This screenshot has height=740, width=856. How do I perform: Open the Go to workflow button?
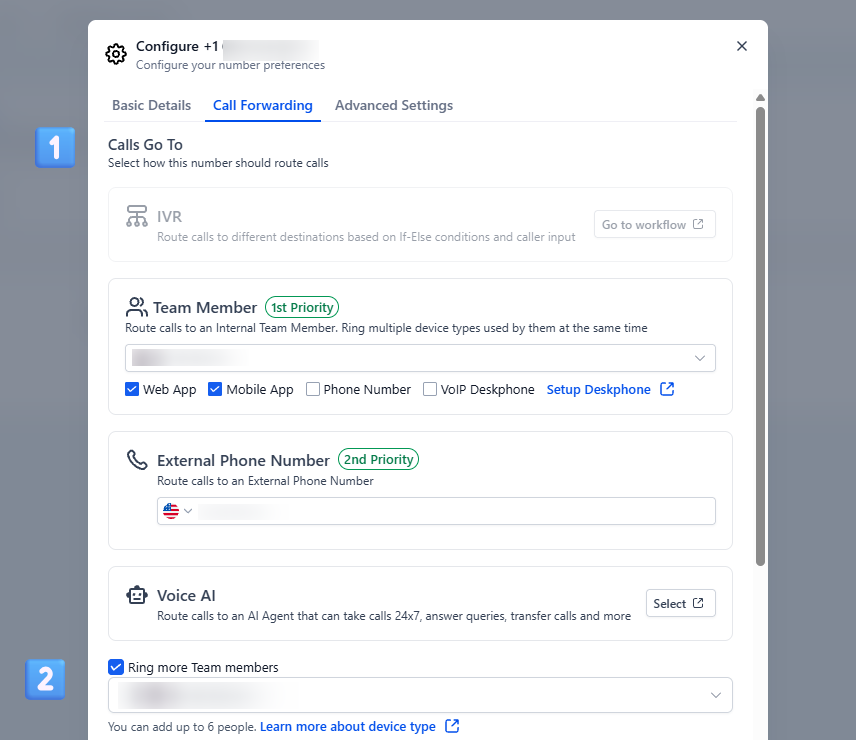[655, 224]
